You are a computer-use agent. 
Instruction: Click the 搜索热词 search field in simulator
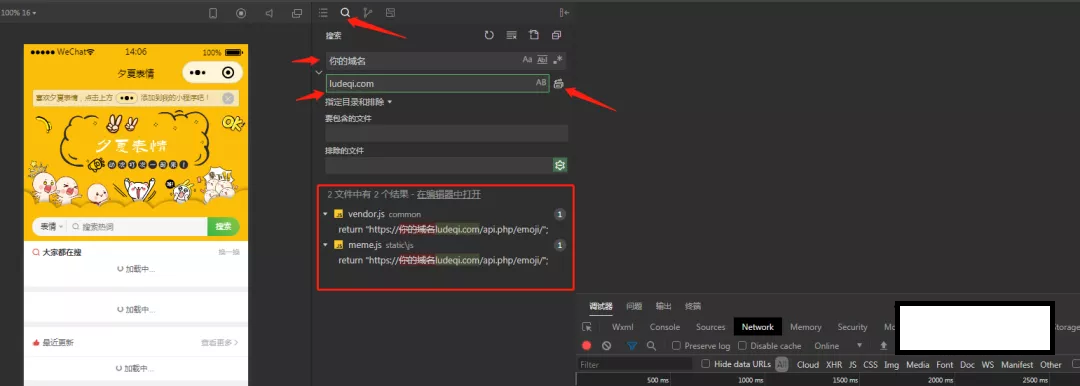[138, 226]
